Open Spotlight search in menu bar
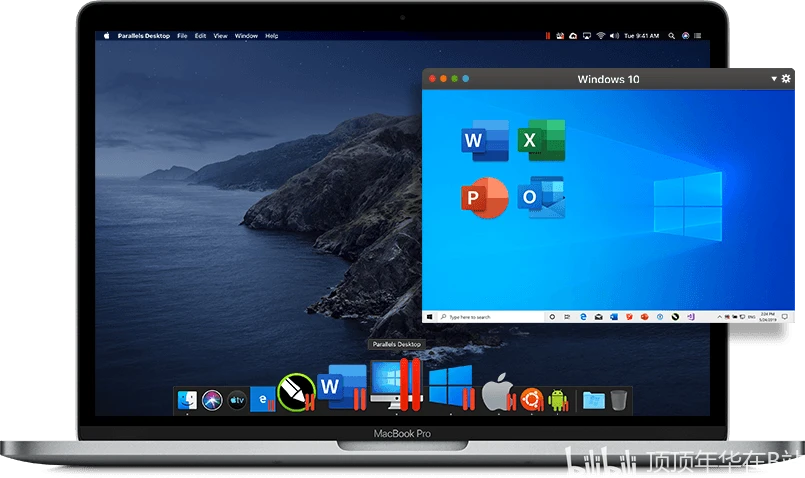Screen dimensions: 805x478 (672, 35)
